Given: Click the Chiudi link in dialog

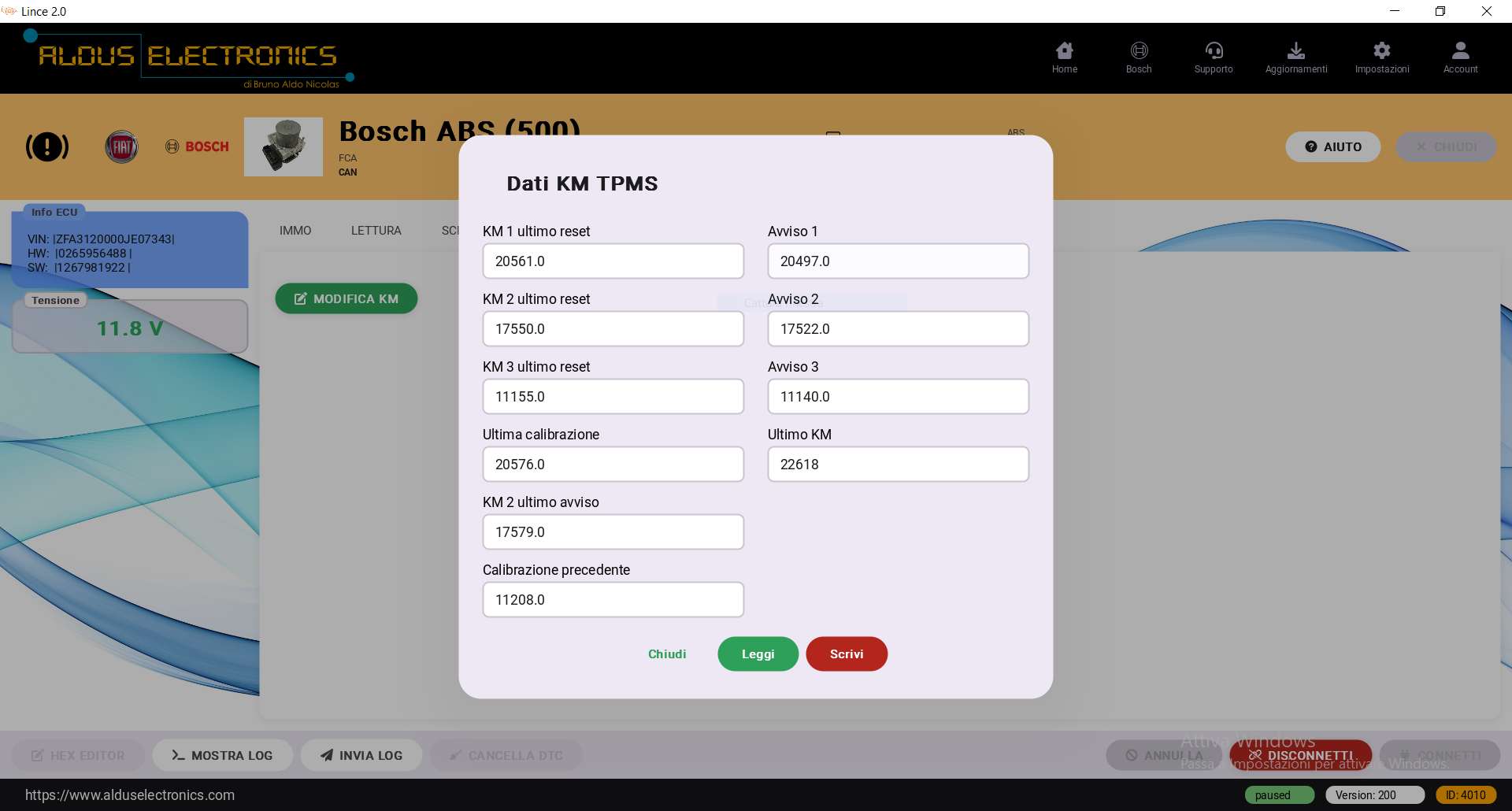Looking at the screenshot, I should point(667,654).
